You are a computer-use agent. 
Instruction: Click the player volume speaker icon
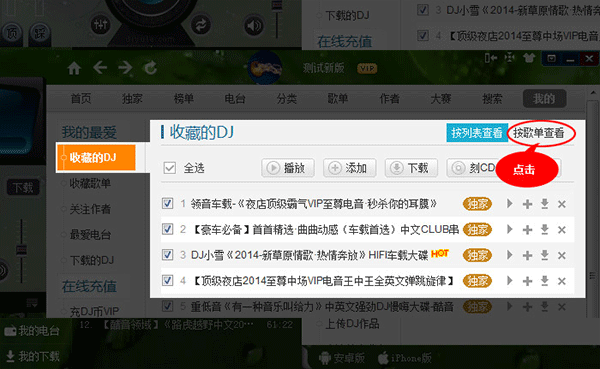pos(254,26)
